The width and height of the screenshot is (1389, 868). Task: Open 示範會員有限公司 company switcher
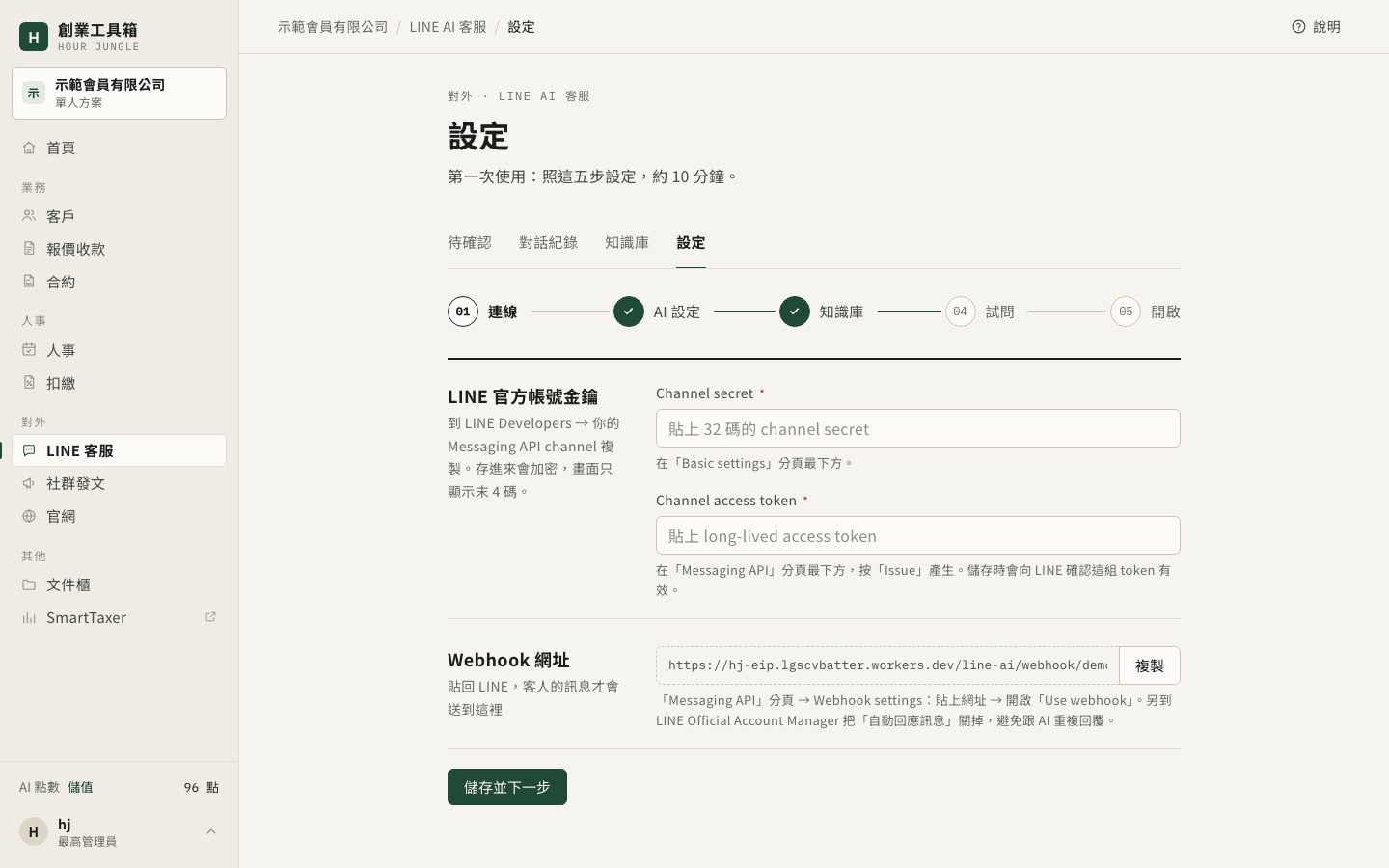[x=119, y=93]
